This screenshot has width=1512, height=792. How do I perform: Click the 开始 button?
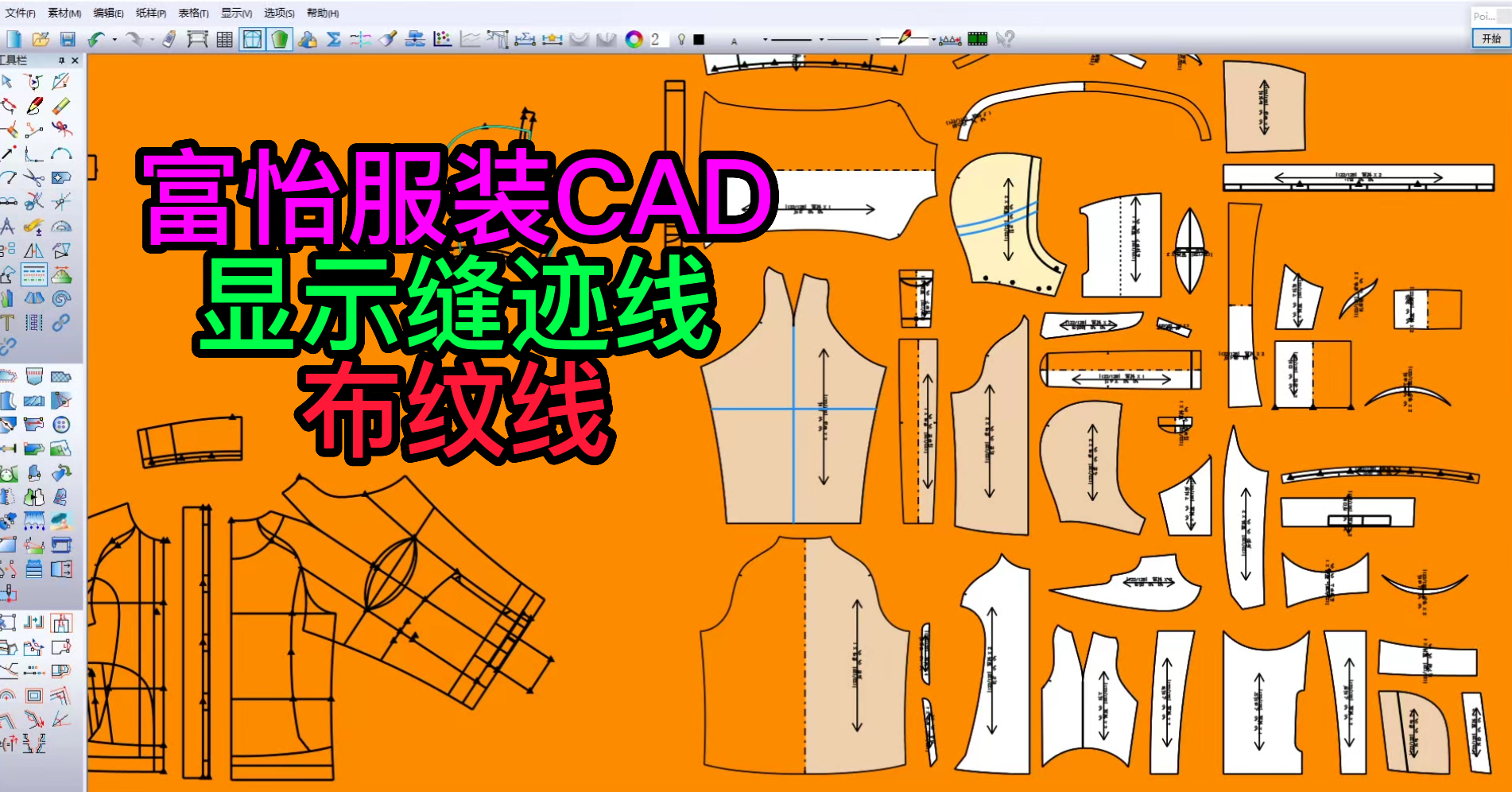(1491, 38)
